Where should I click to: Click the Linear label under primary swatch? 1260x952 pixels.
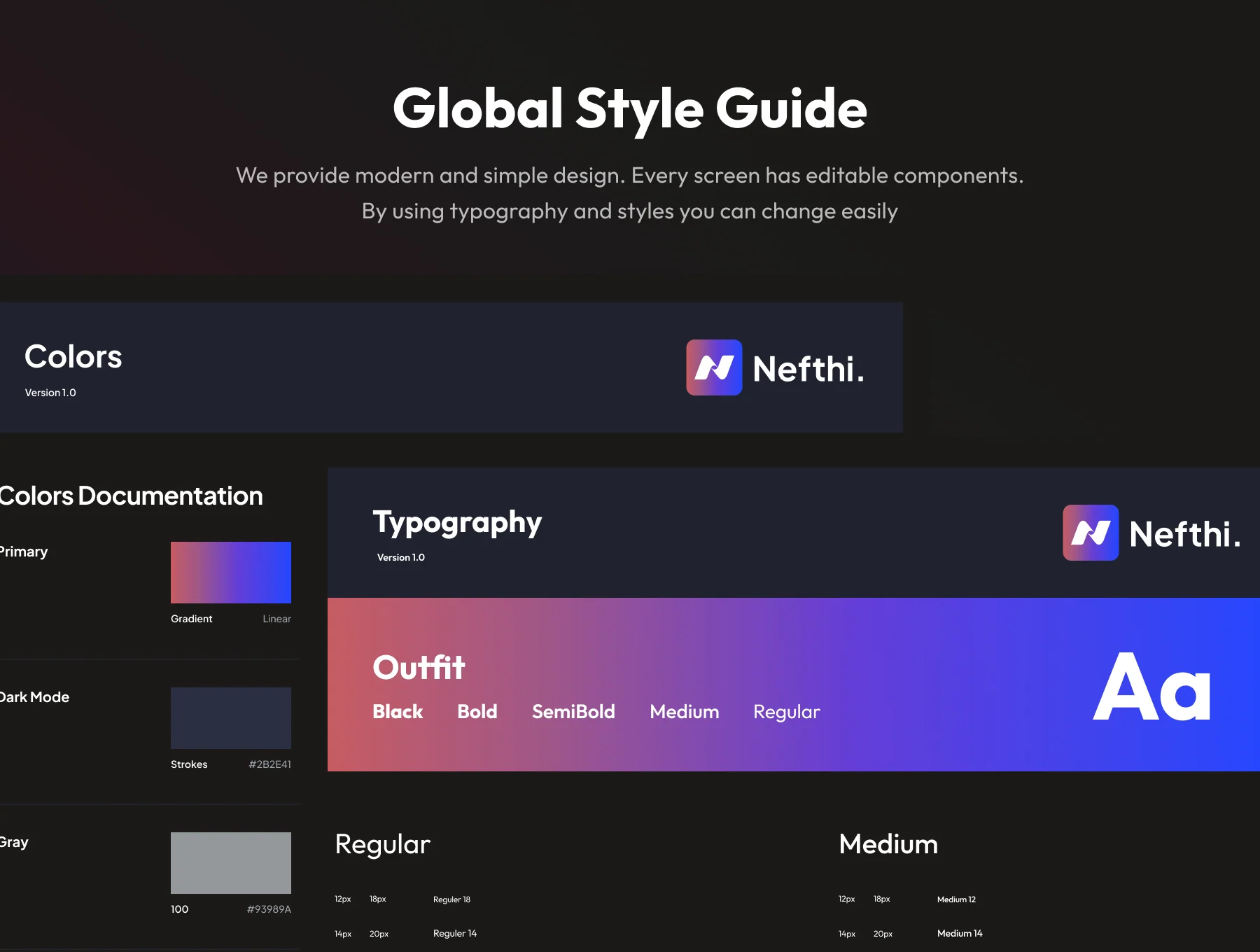coord(277,619)
